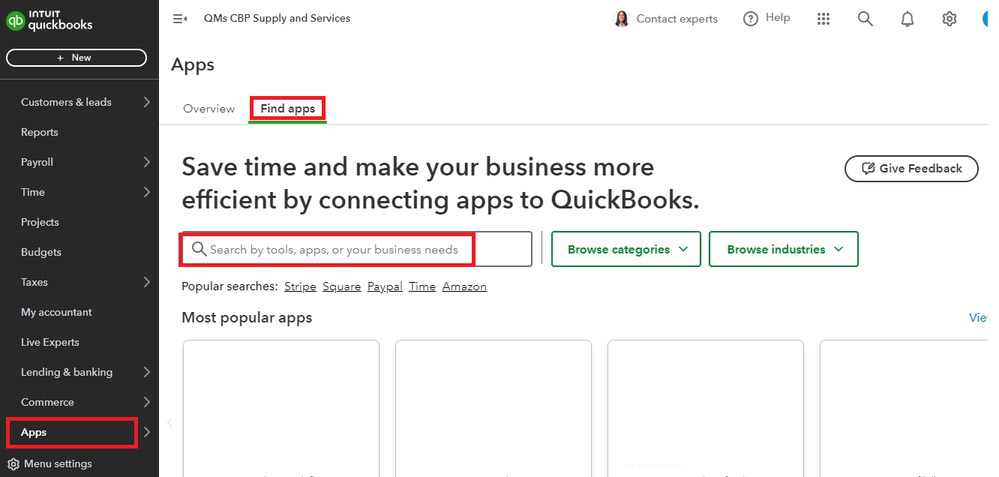This screenshot has height=477, width=999.
Task: Switch to the Overview tab
Action: pyautogui.click(x=209, y=109)
